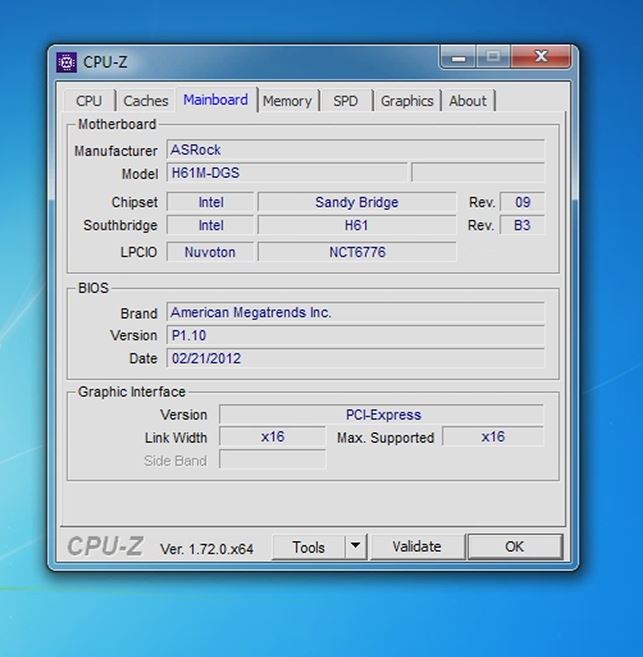
Task: Click the chipset revision 09 value
Action: coord(522,202)
